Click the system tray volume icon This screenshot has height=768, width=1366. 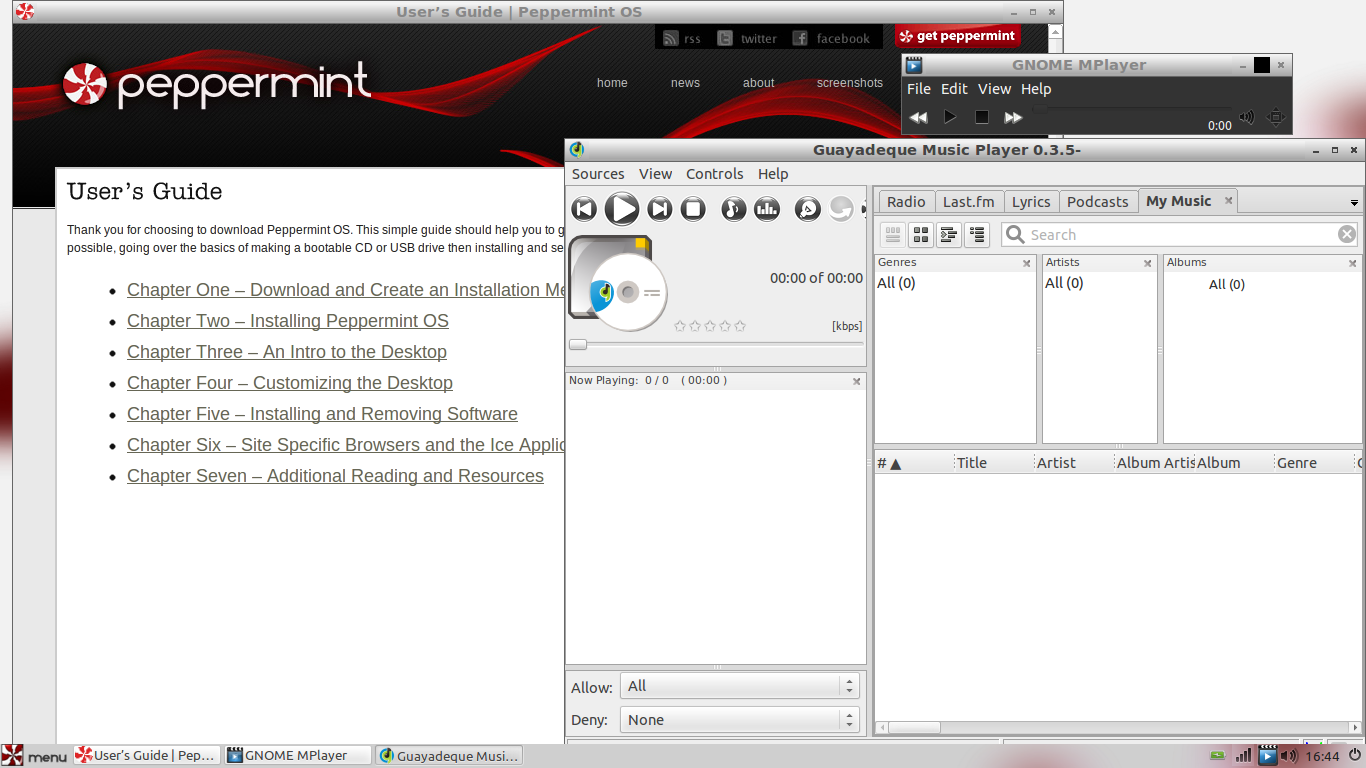click(x=1288, y=756)
